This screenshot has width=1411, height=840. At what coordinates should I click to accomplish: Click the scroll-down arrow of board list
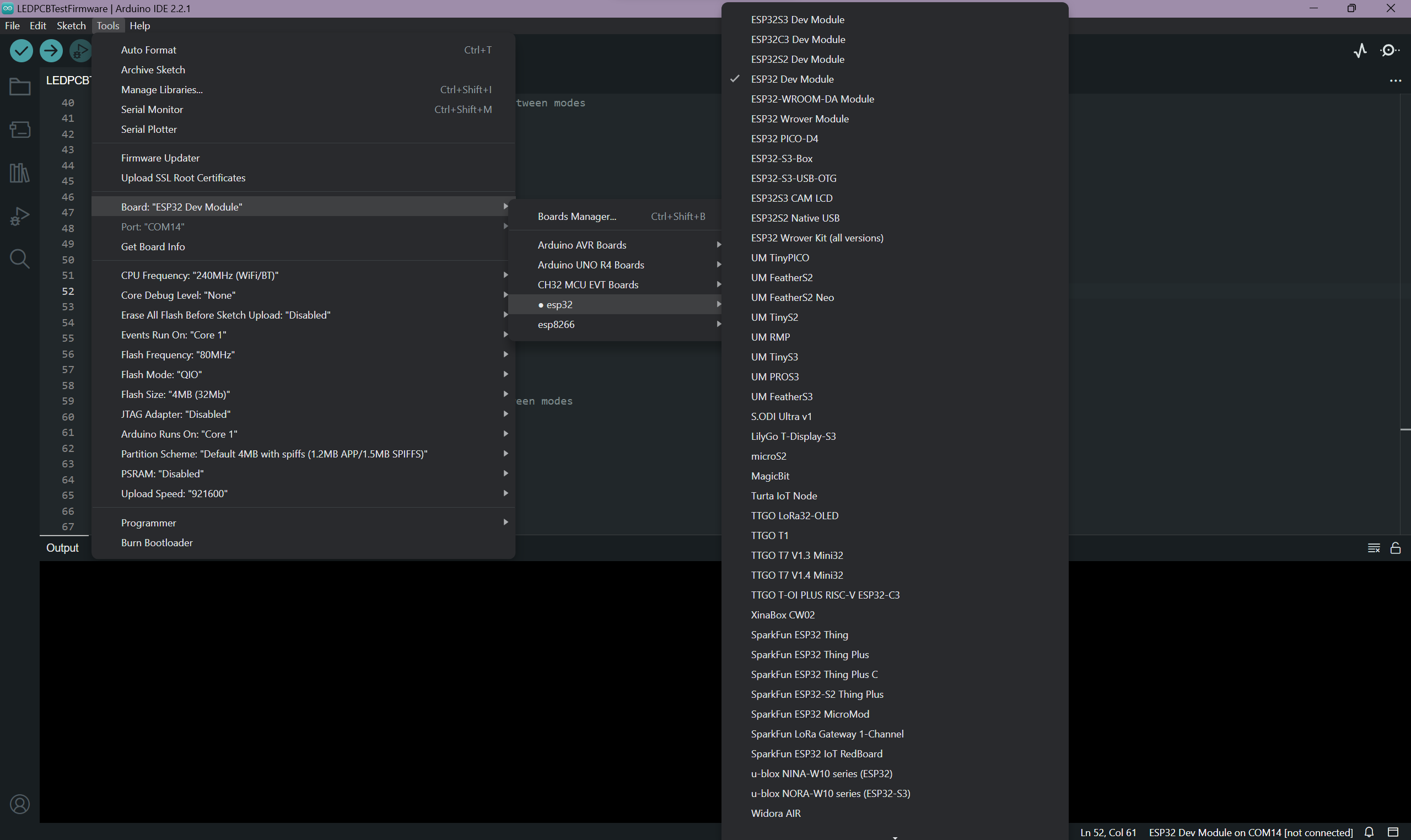point(895,837)
